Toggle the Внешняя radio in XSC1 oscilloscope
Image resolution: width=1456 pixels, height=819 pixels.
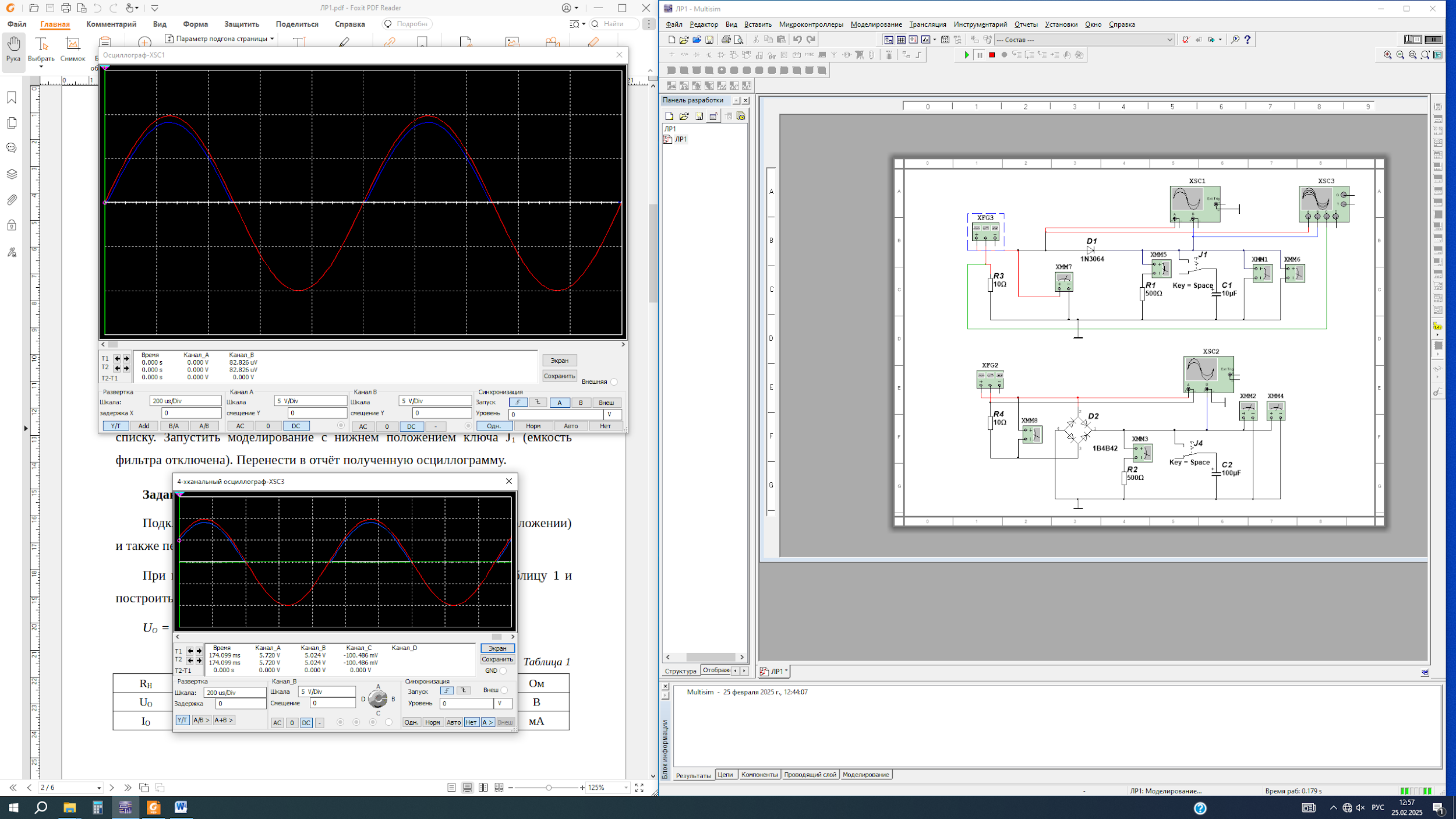(614, 382)
